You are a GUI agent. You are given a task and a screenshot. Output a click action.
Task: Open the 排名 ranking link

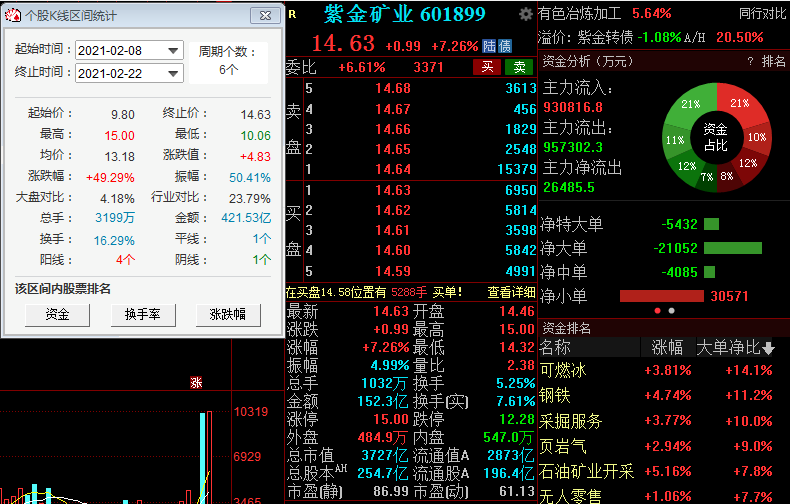773,61
